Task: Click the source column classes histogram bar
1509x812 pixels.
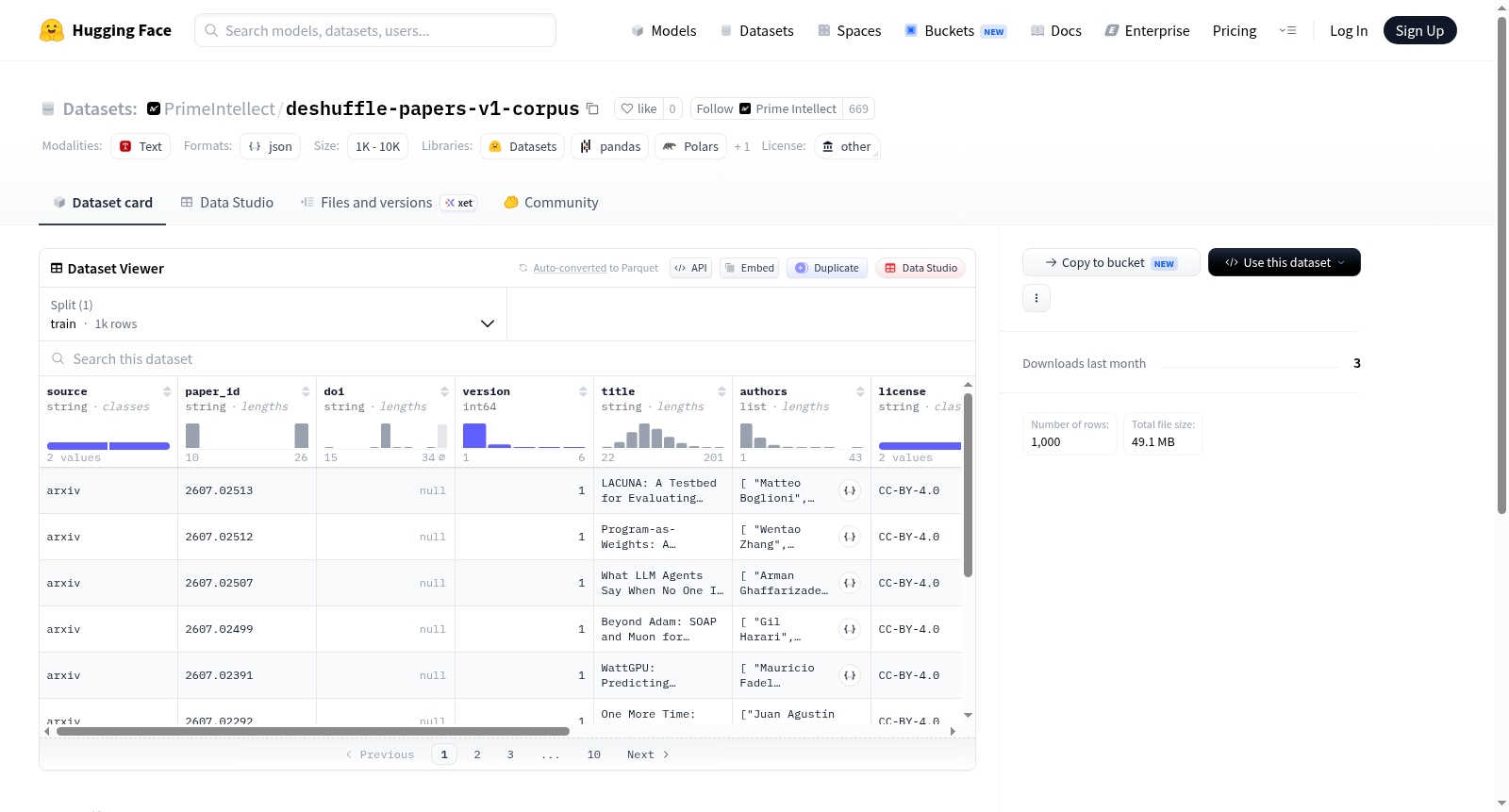Action: pyautogui.click(x=108, y=445)
